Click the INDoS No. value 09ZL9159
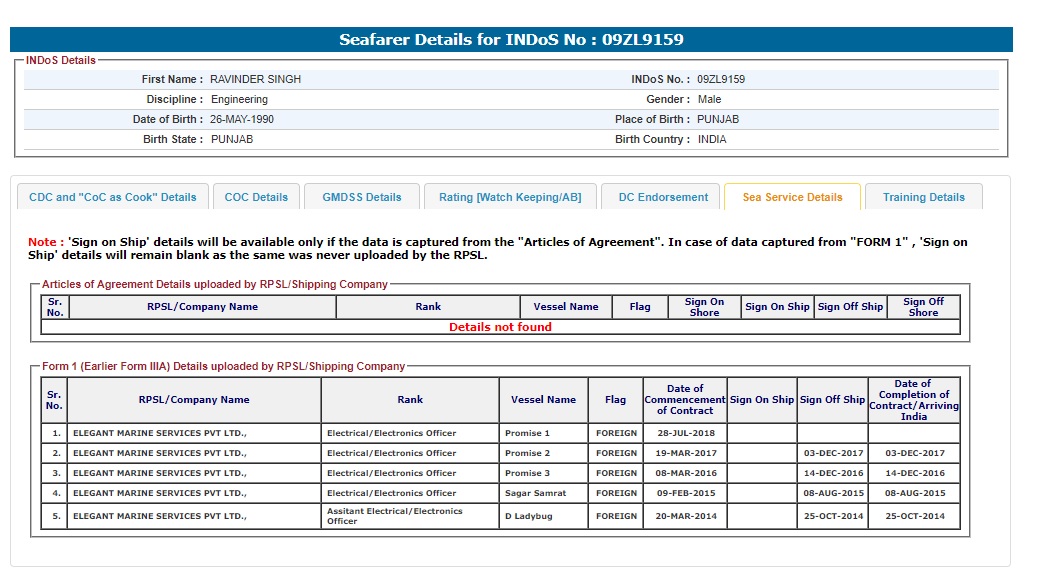 (x=721, y=80)
